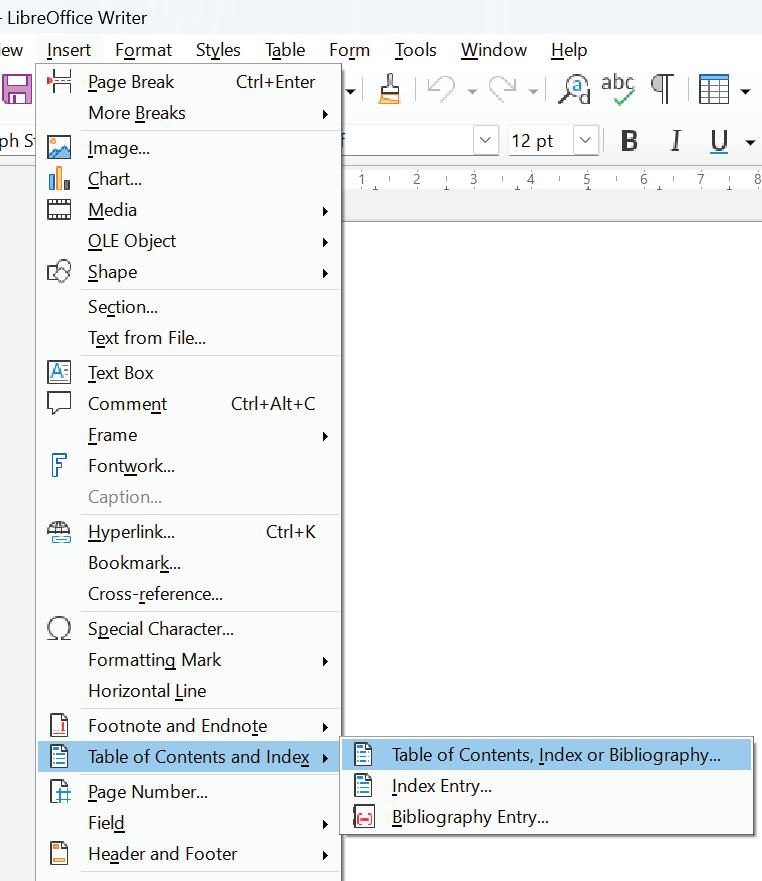Viewport: 762px width, 881px height.
Task: Insert a Comment
Action: click(189, 404)
